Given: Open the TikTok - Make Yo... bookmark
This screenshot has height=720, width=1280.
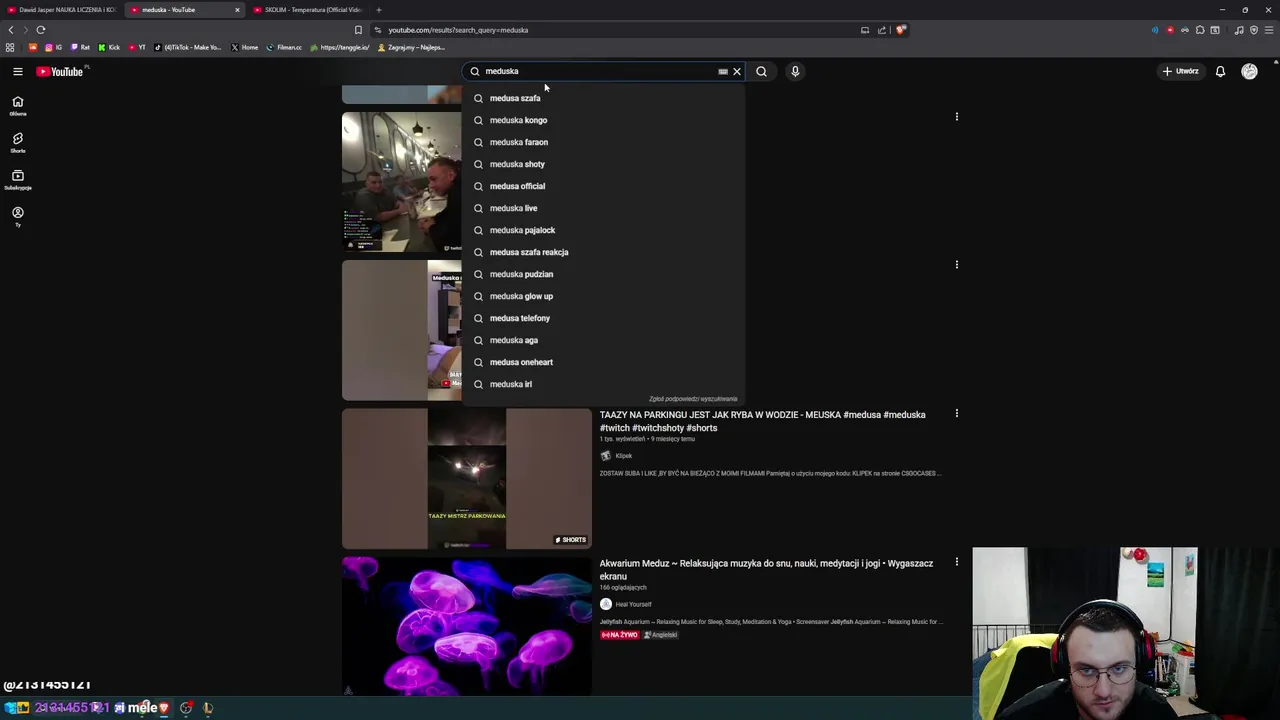Looking at the screenshot, I should (188, 47).
